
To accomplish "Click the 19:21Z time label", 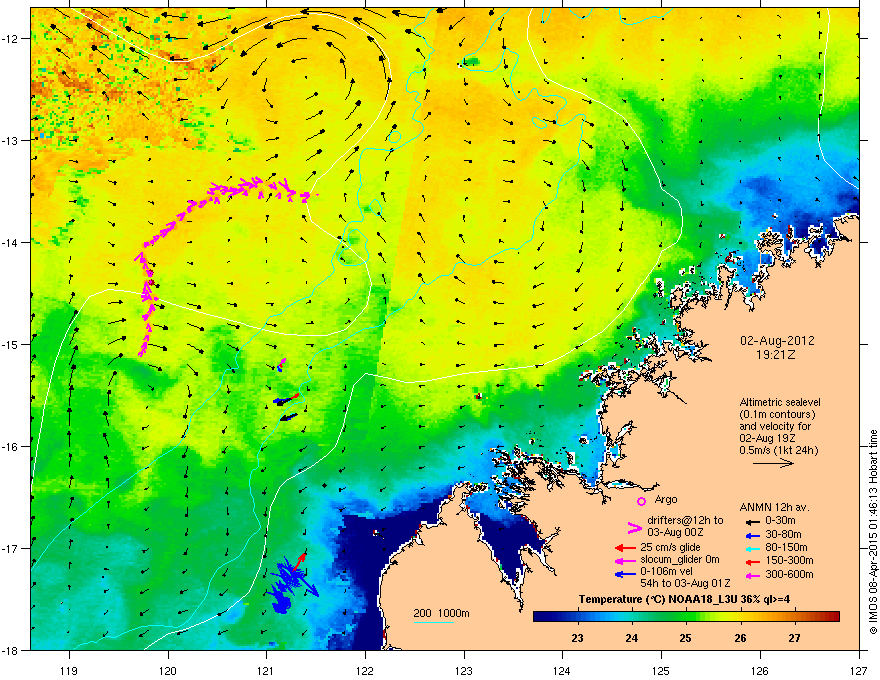I will (776, 355).
